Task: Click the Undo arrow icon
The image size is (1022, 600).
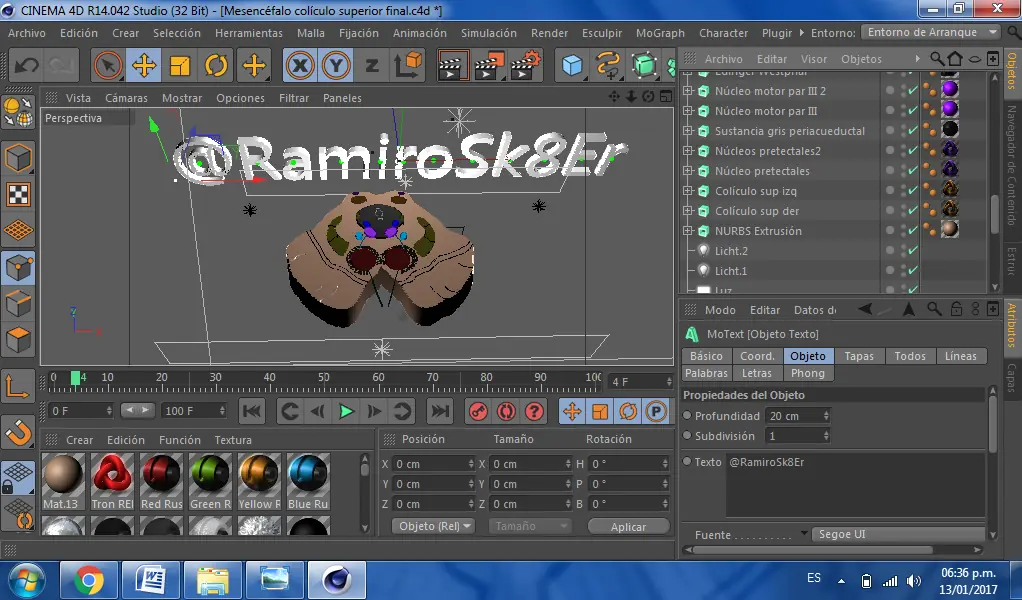Action: pyautogui.click(x=26, y=66)
